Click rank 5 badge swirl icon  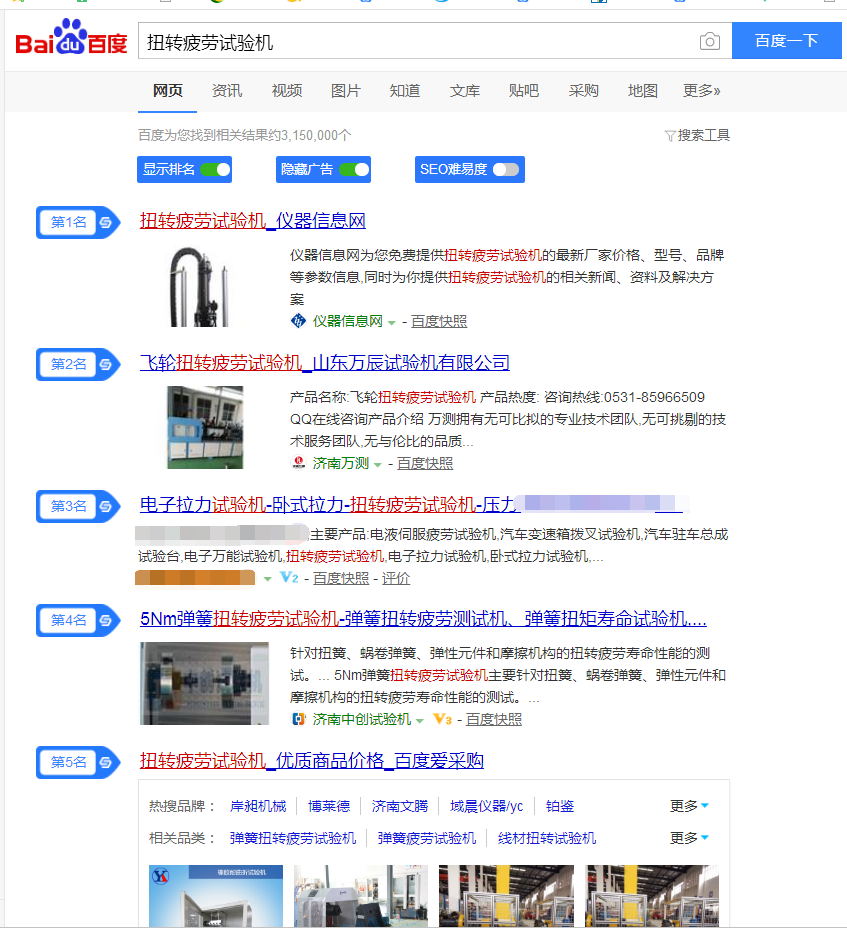(x=106, y=762)
